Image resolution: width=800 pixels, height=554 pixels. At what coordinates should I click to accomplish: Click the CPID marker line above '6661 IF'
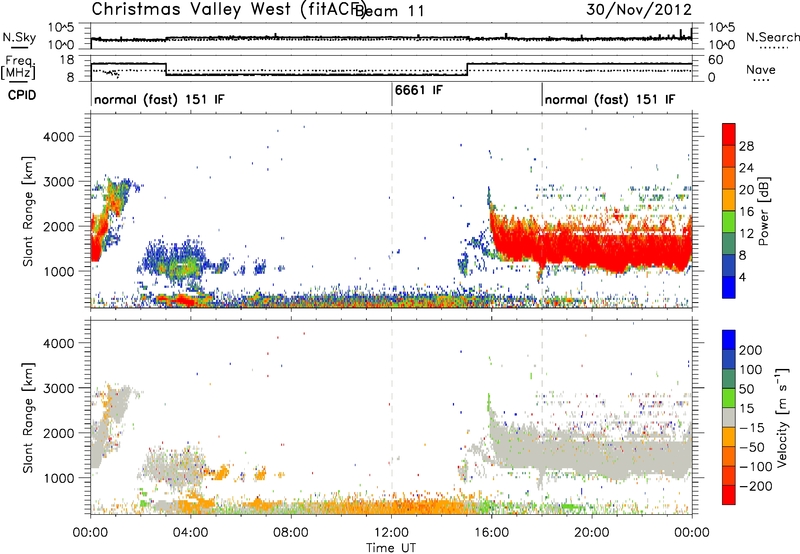392,94
